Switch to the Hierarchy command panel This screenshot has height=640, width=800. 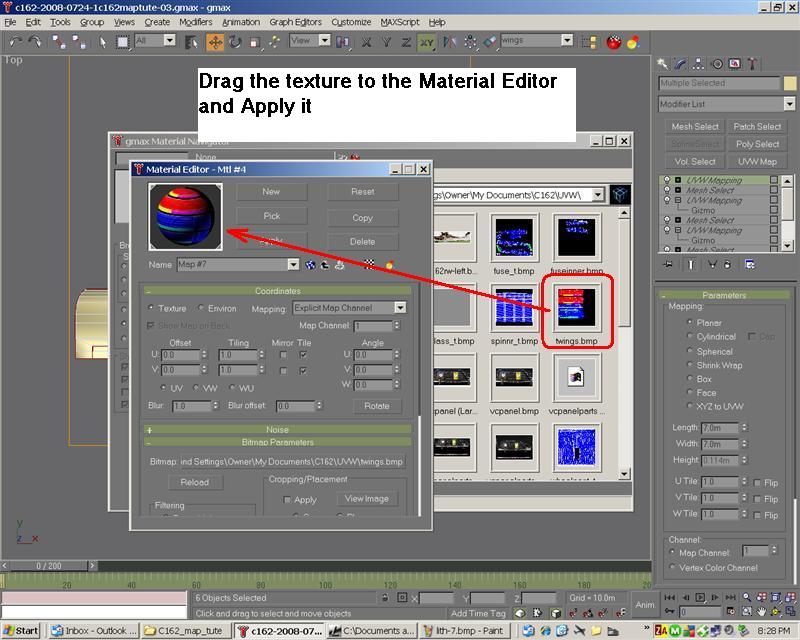698,64
